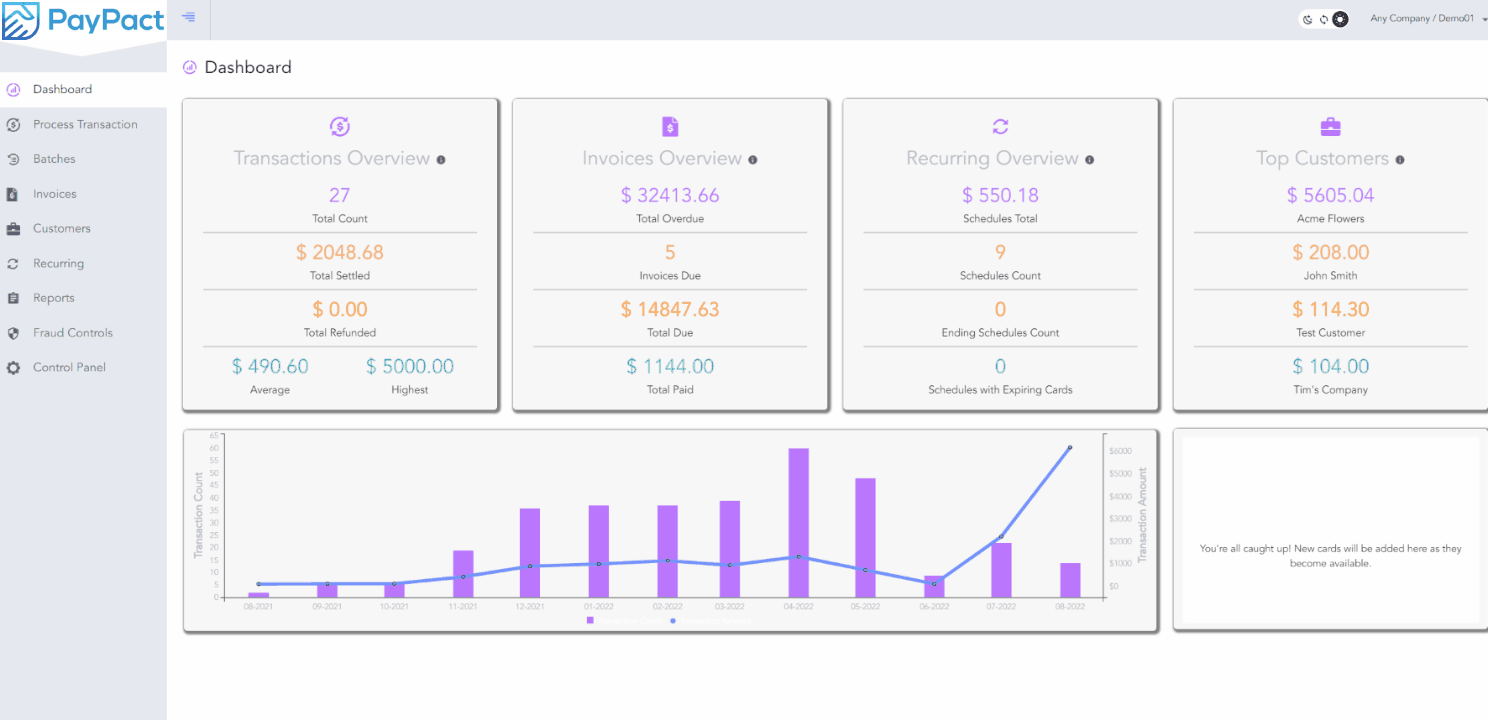The height and width of the screenshot is (720, 1488).
Task: Click the Acme Flowers customer link
Action: [x=1330, y=218]
